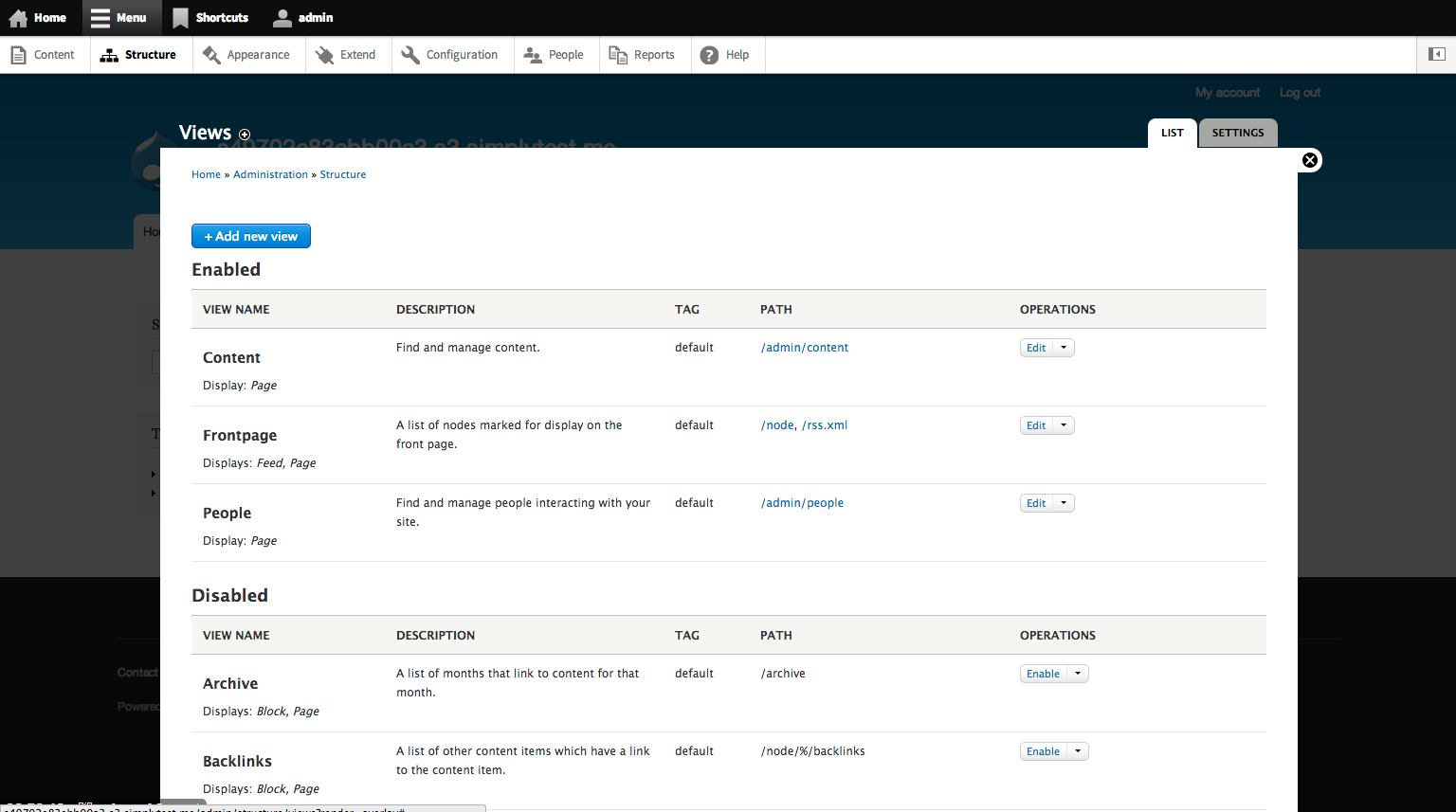Click the Add new view button
This screenshot has height=812, width=1456.
click(x=251, y=236)
